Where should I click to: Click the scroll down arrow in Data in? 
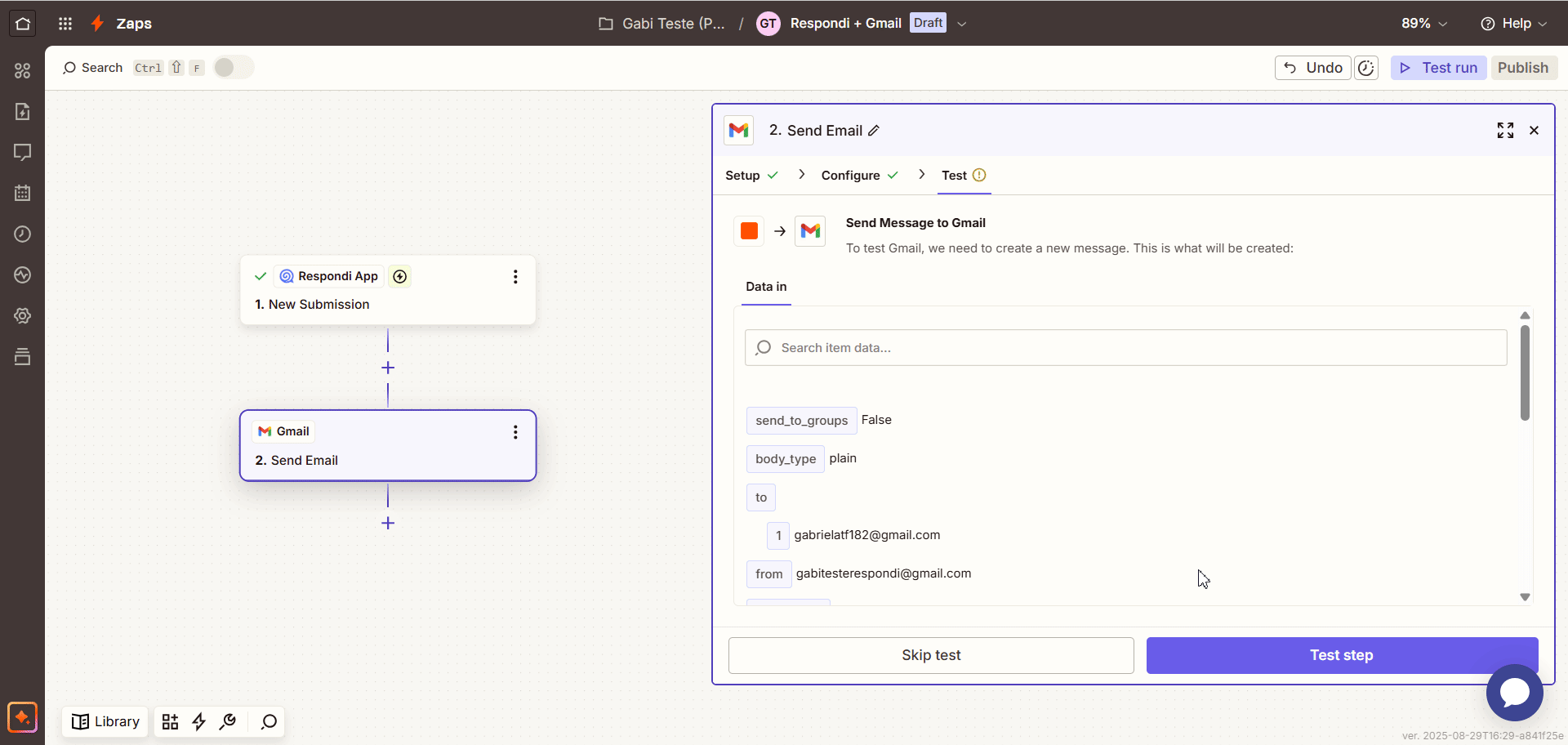coord(1525,597)
